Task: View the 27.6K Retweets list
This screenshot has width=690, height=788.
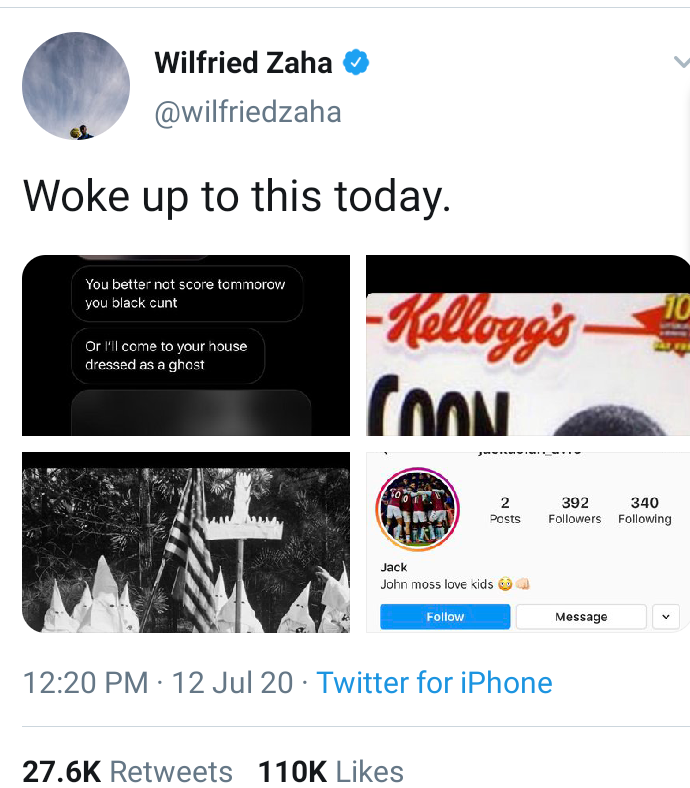Action: (127, 772)
